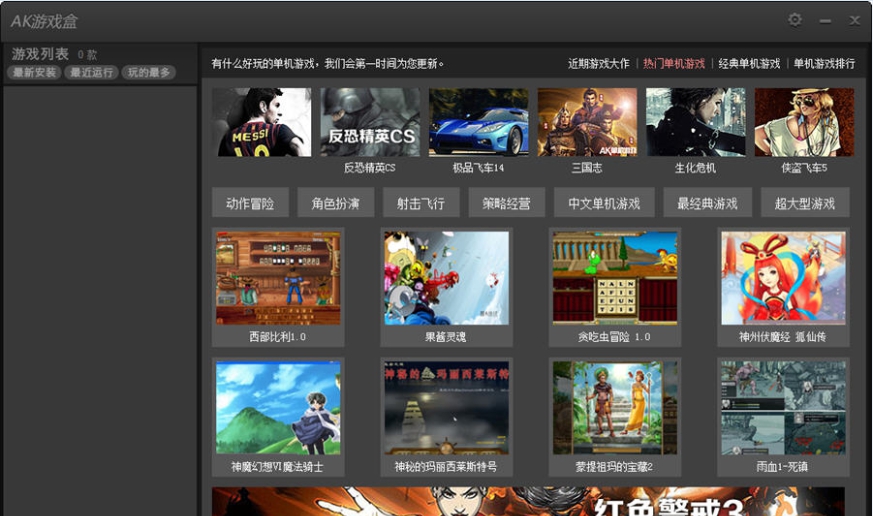Open the 神州伏魔经 狐仙传 game screenshot
Viewport: 873px width, 516px height.
click(x=783, y=278)
